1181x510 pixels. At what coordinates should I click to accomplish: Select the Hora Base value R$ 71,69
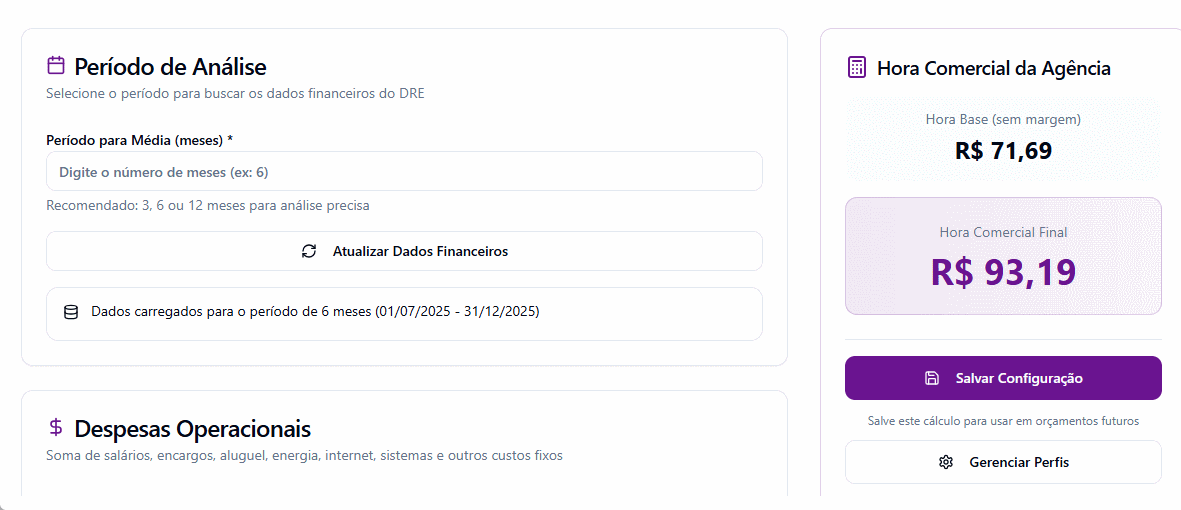1003,151
